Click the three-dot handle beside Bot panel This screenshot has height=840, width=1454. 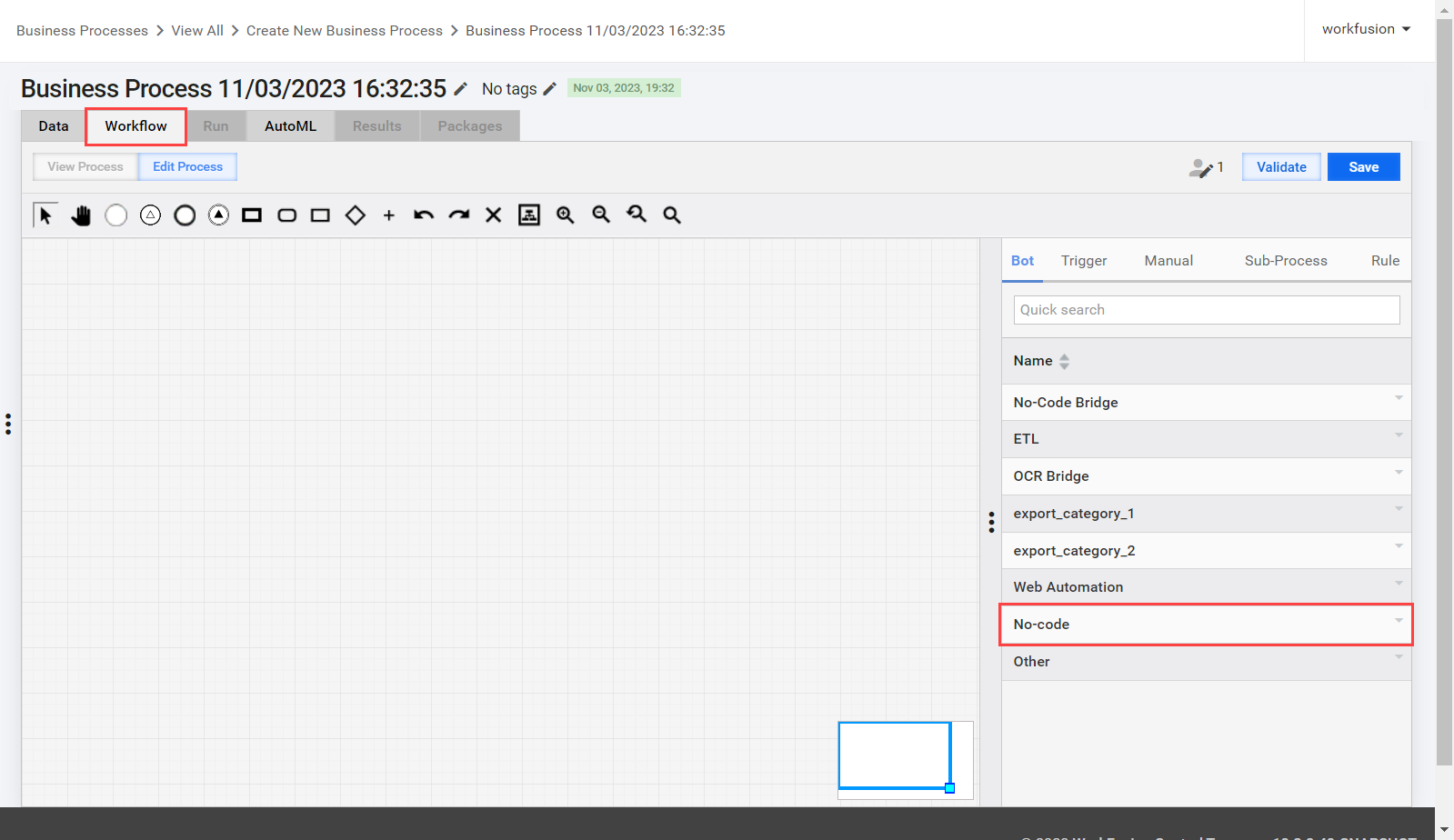pos(991,522)
